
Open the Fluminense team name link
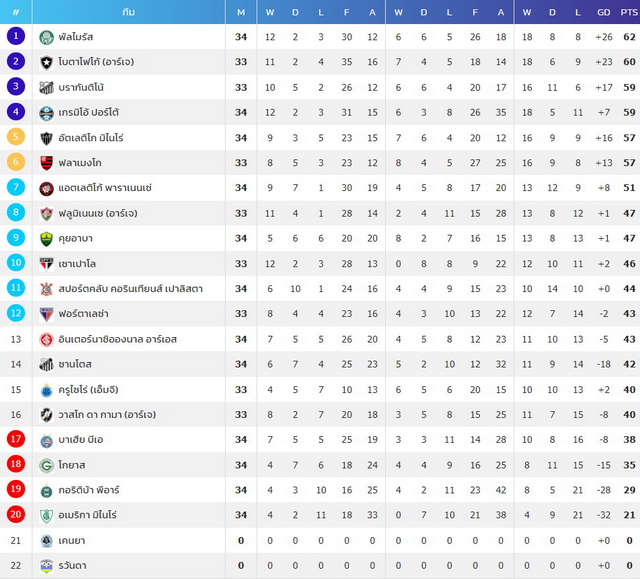98,213
